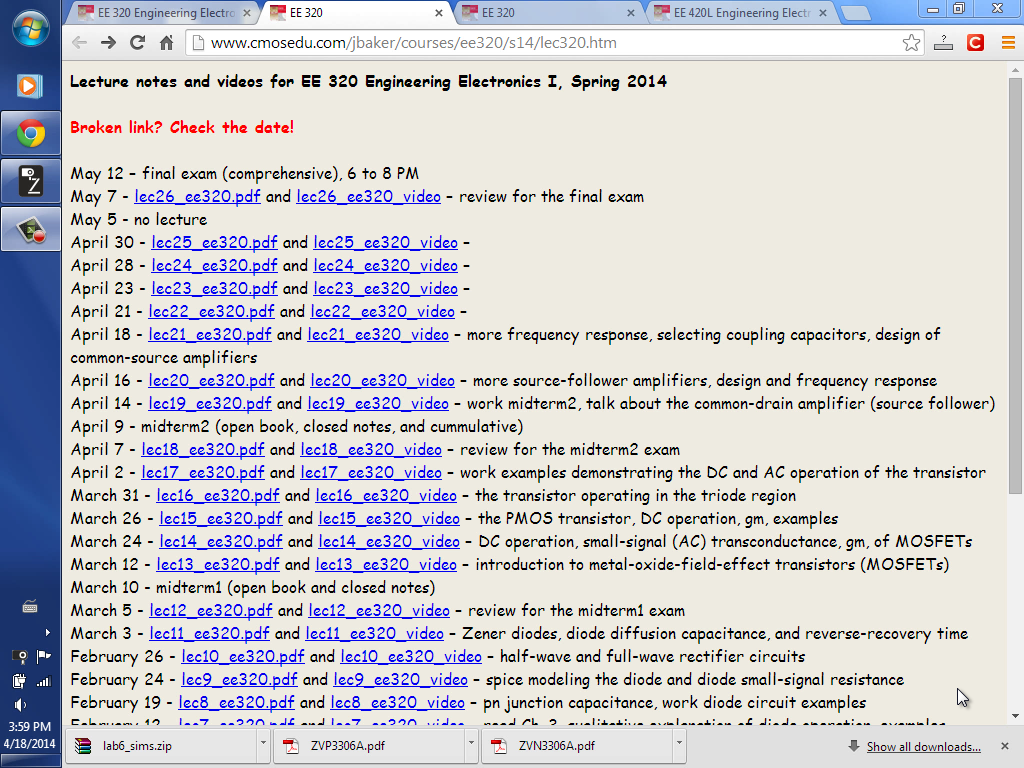The height and width of the screenshot is (768, 1024).
Task: Open lec11_ee320.pdf link
Action: 209,633
